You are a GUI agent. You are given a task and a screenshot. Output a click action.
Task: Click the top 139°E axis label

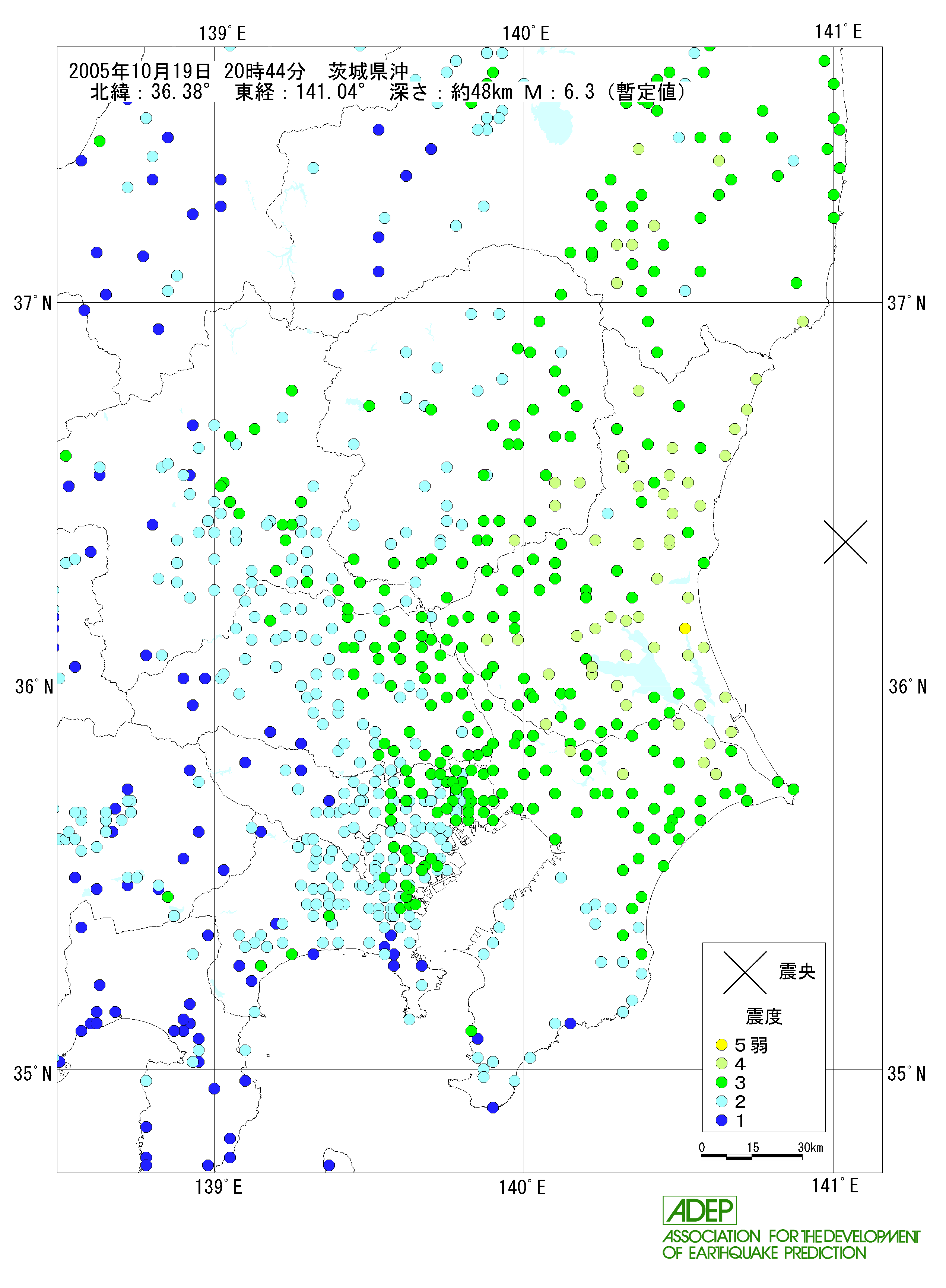pos(222,34)
